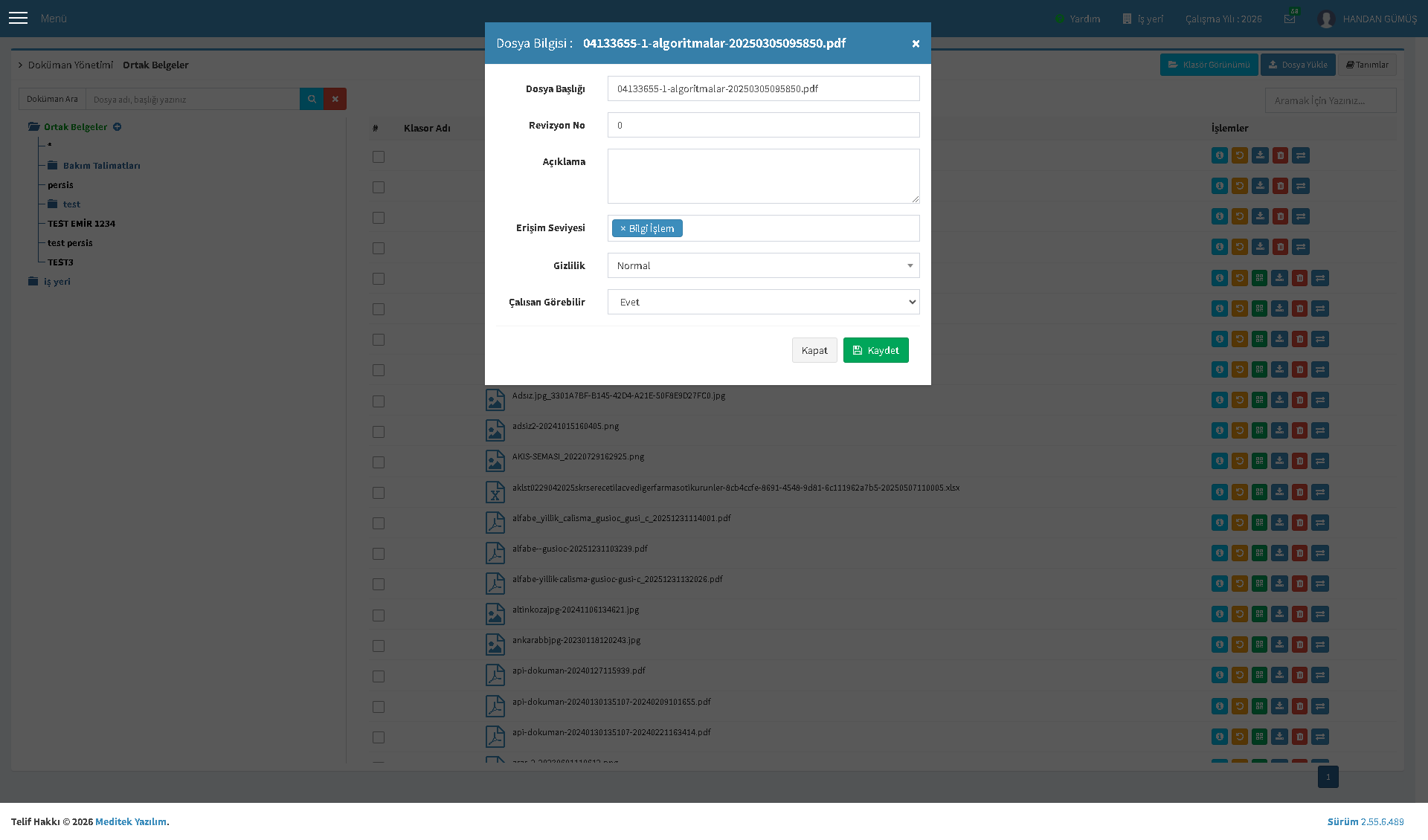Click the Aramak İçin Yazınız search box
The width and height of the screenshot is (1428, 840).
click(x=1331, y=100)
